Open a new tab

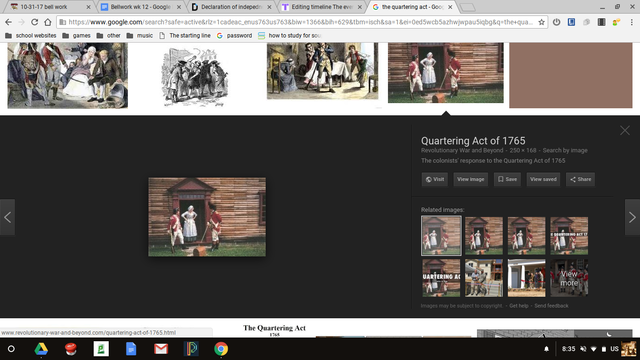click(468, 7)
